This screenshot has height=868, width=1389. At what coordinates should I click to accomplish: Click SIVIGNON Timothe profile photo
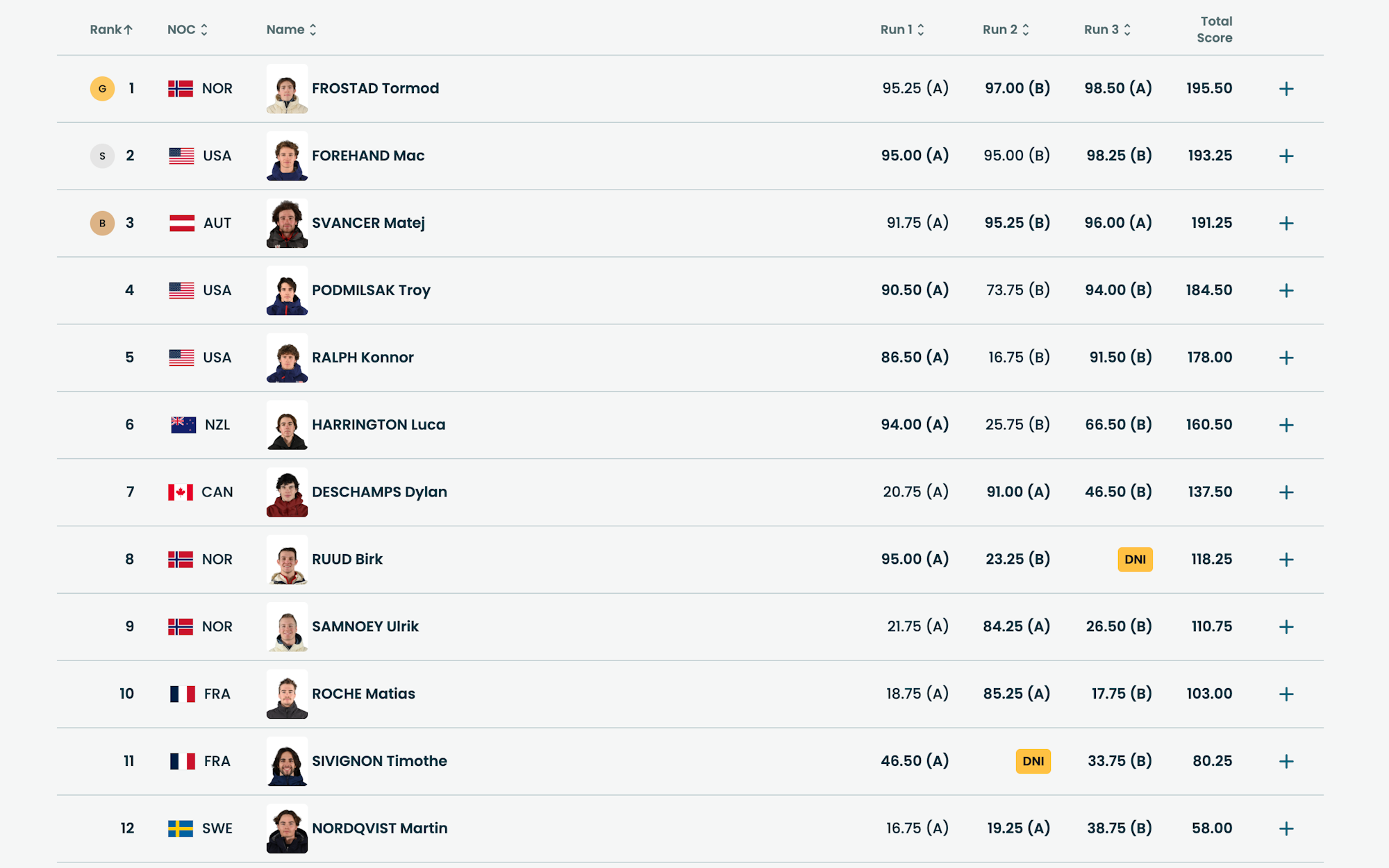[x=287, y=762]
